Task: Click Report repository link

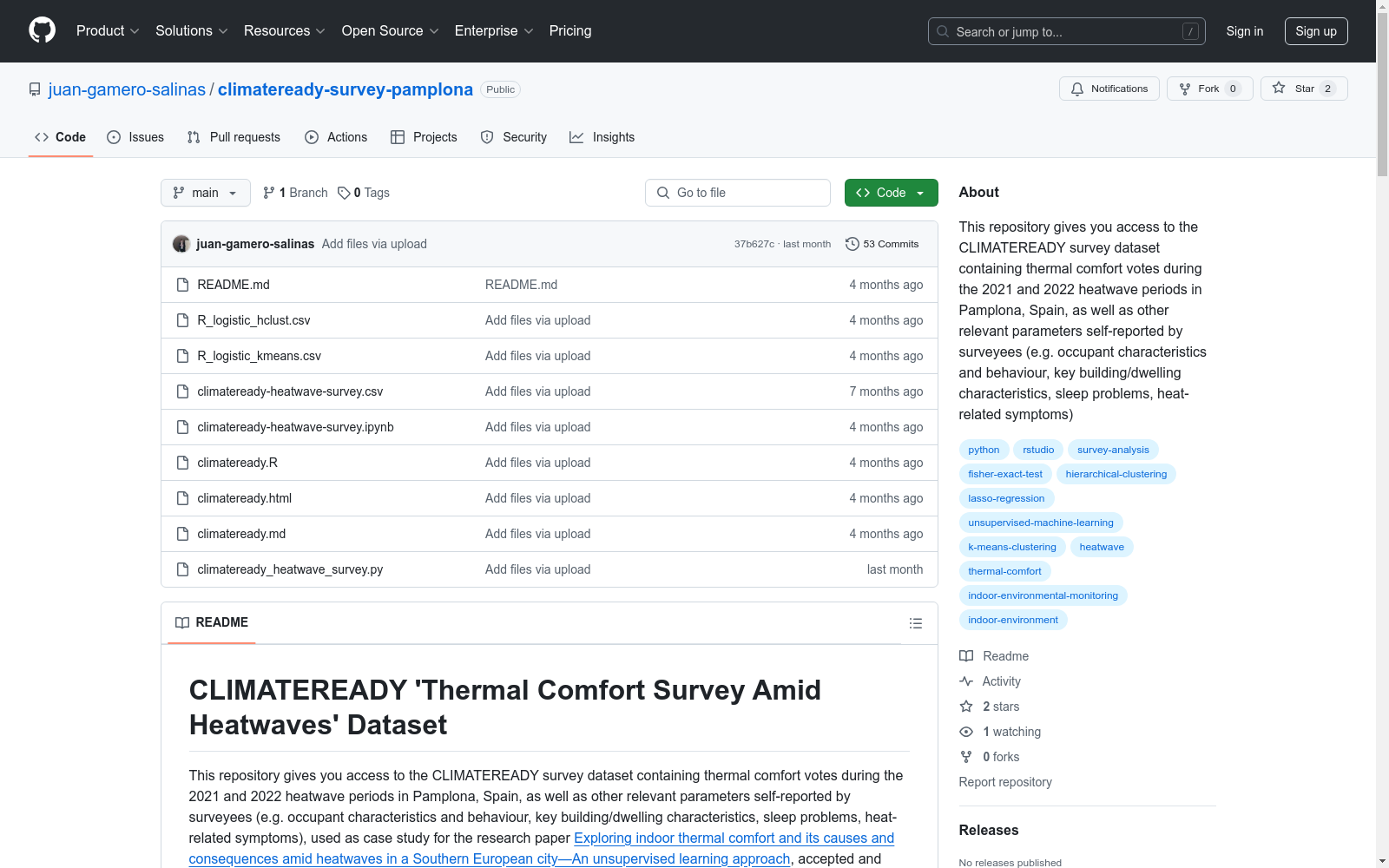Action: pos(1005,782)
